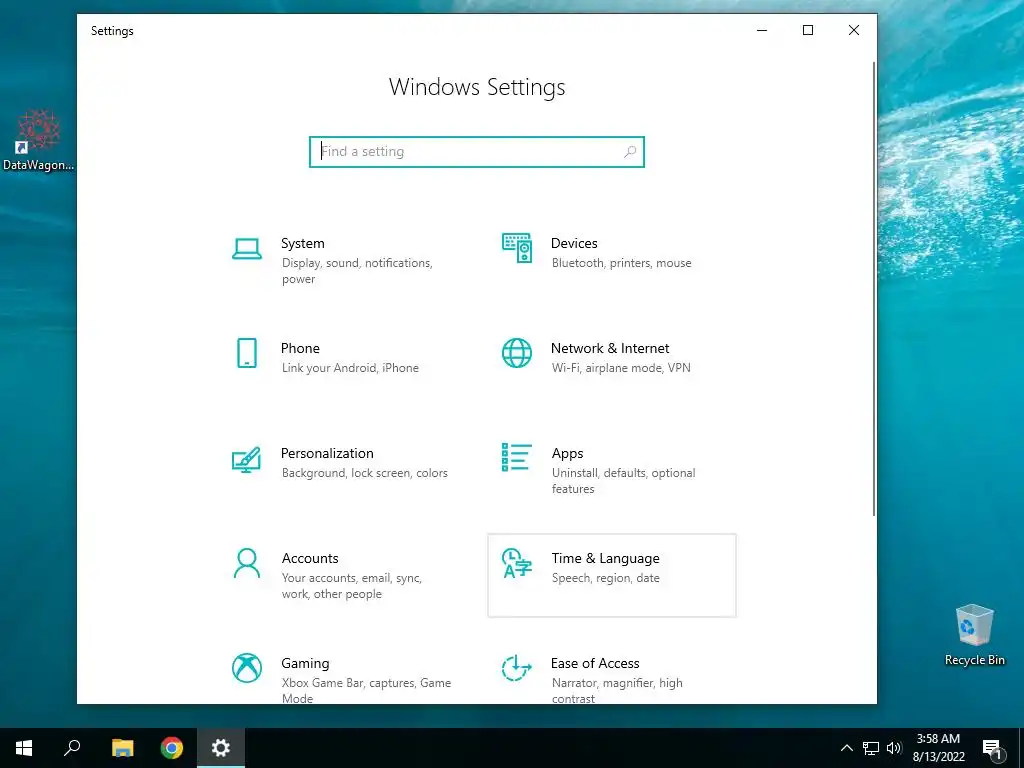Select the DataWagon desktop shortcut

[x=39, y=140]
